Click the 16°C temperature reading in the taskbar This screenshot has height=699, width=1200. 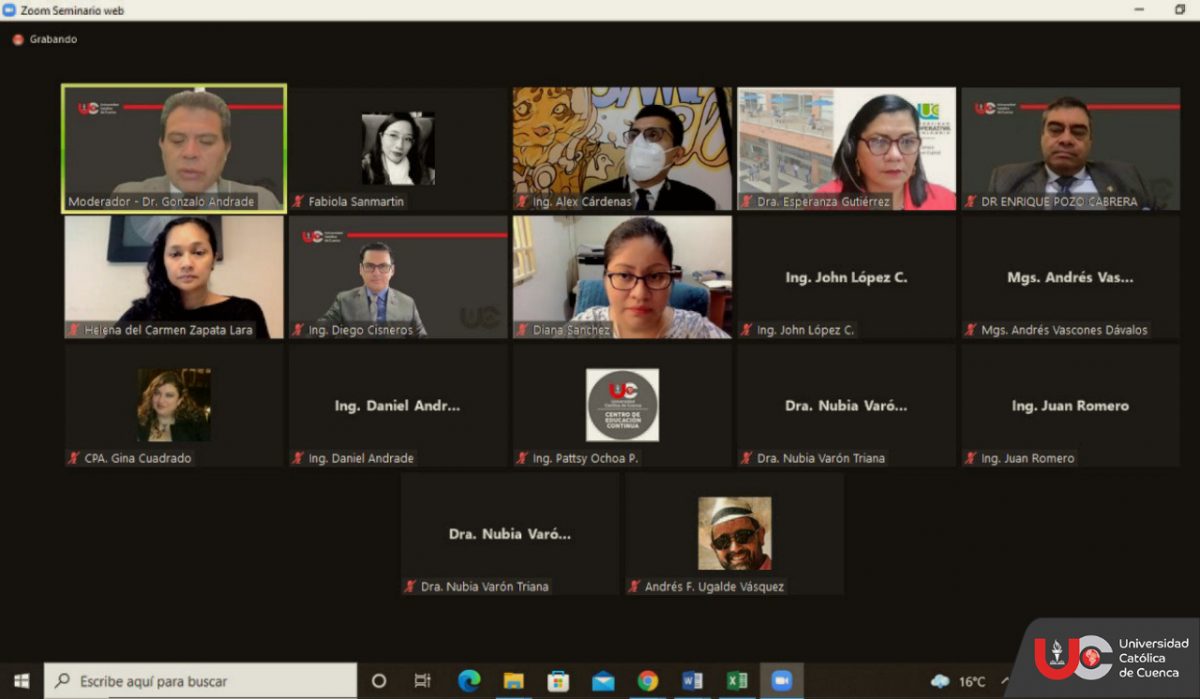(x=972, y=682)
